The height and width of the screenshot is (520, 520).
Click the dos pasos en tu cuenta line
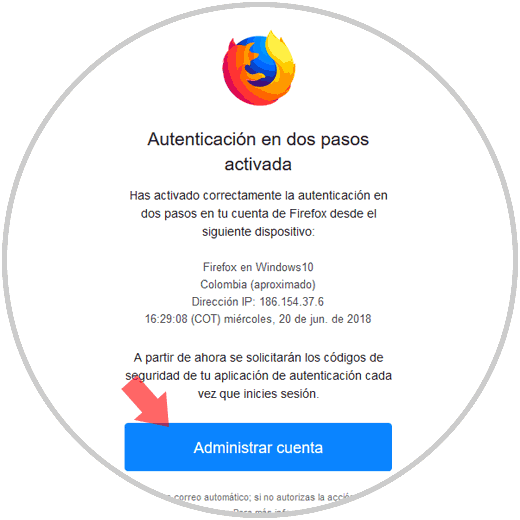[258, 214]
